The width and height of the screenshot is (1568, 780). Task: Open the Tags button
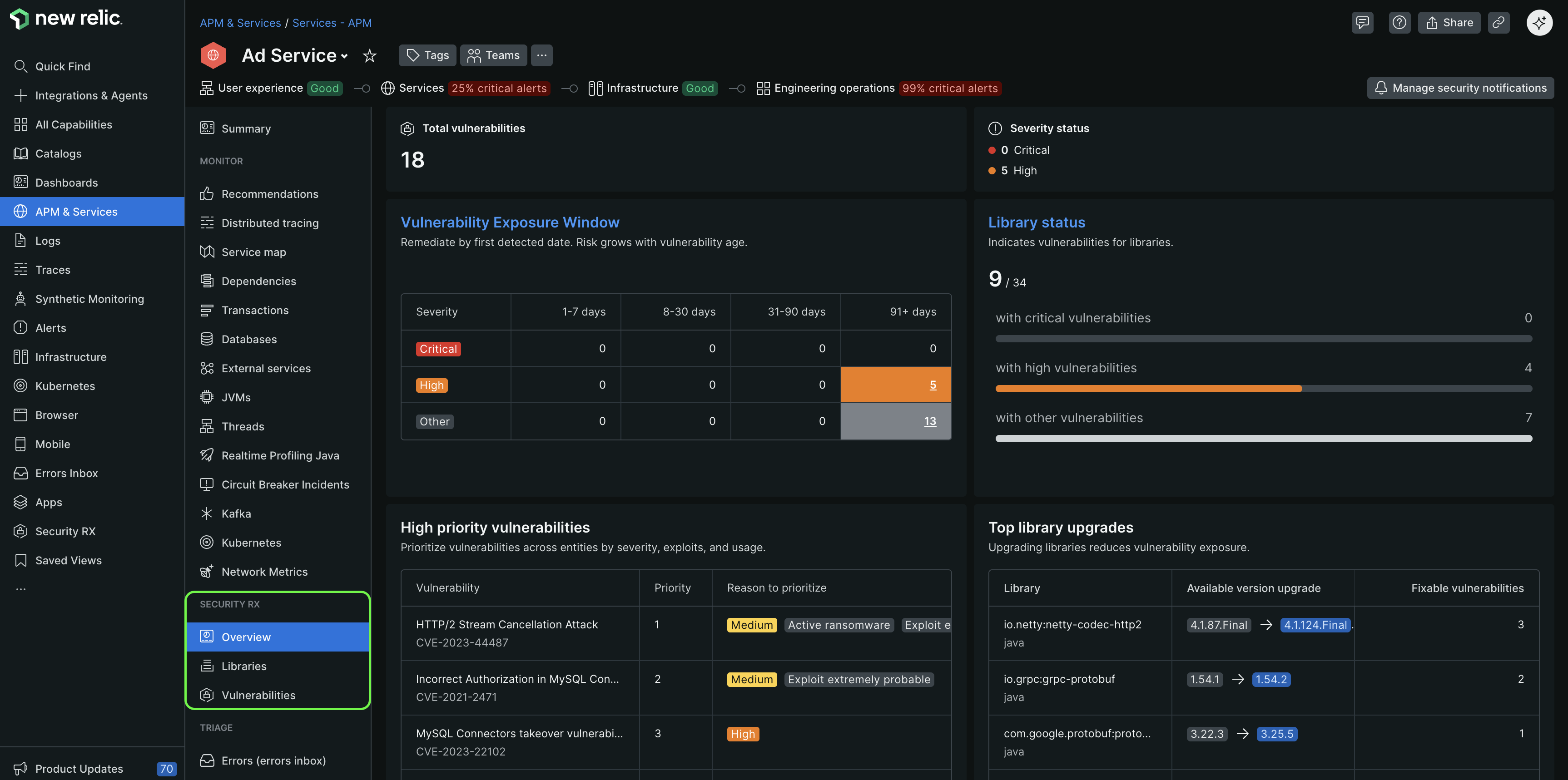coord(428,55)
